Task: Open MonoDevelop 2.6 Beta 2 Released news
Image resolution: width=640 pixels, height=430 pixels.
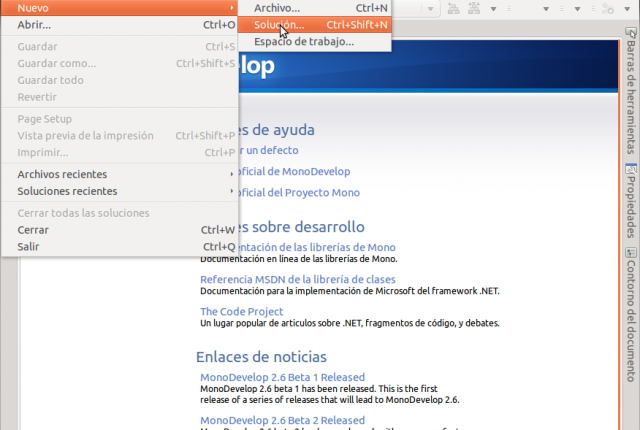Action: (x=282, y=421)
